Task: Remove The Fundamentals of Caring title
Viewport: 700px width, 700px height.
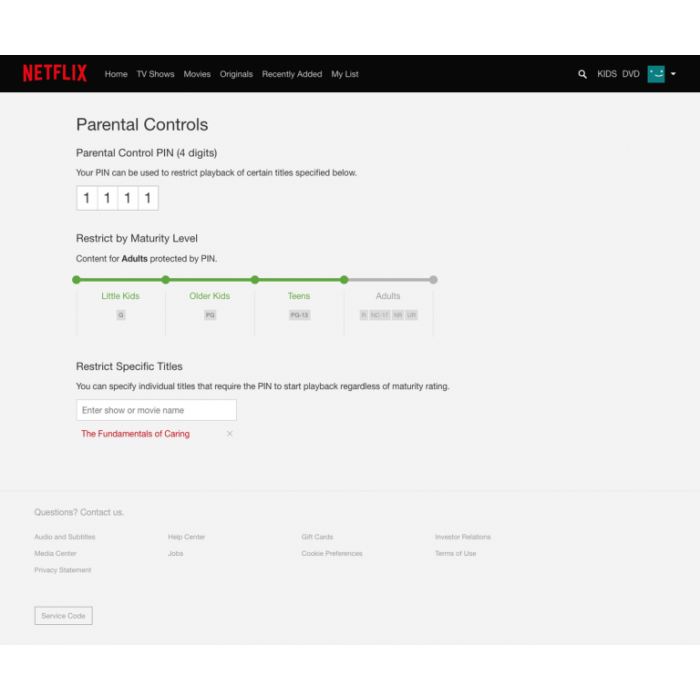Action: click(230, 434)
